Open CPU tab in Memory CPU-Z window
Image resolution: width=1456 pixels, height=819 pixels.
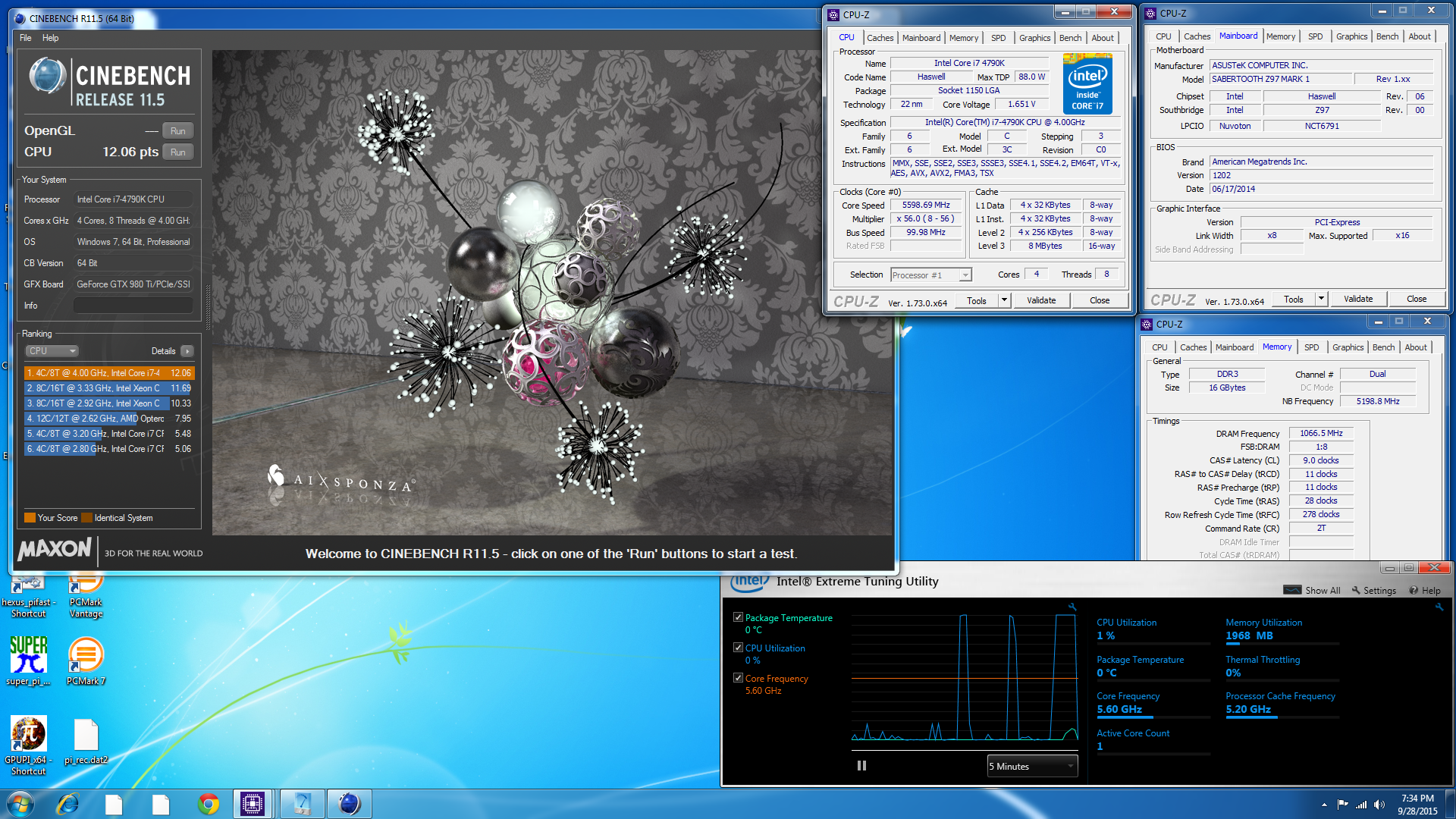pos(1159,347)
